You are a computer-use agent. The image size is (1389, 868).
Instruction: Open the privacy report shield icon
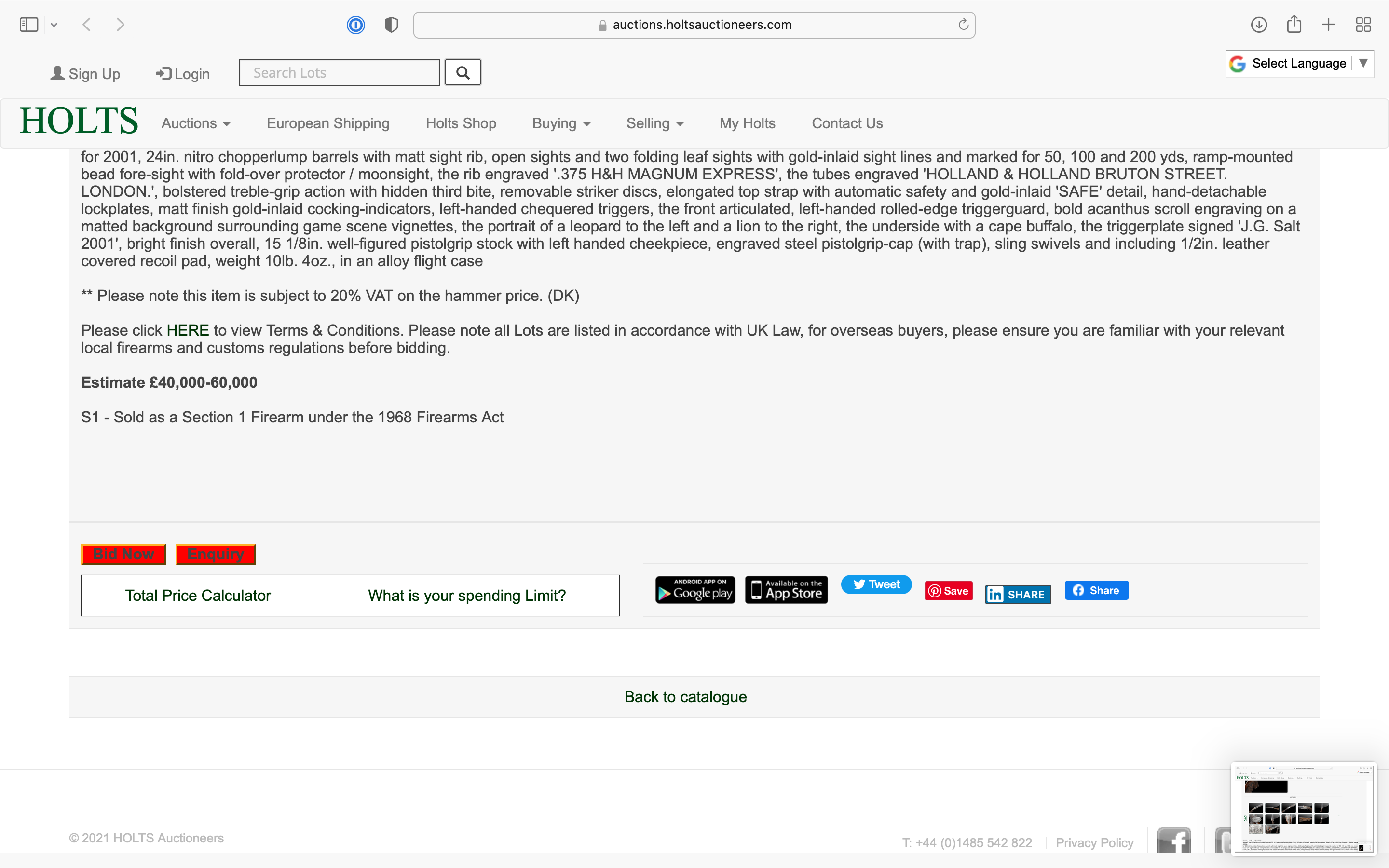click(x=391, y=25)
